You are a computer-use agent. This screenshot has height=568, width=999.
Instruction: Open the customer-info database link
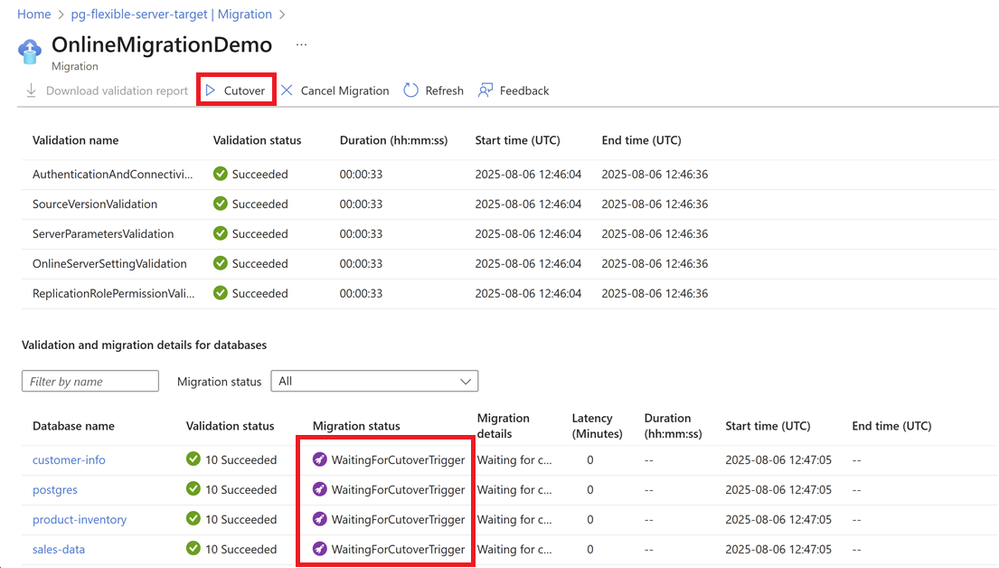coord(69,460)
